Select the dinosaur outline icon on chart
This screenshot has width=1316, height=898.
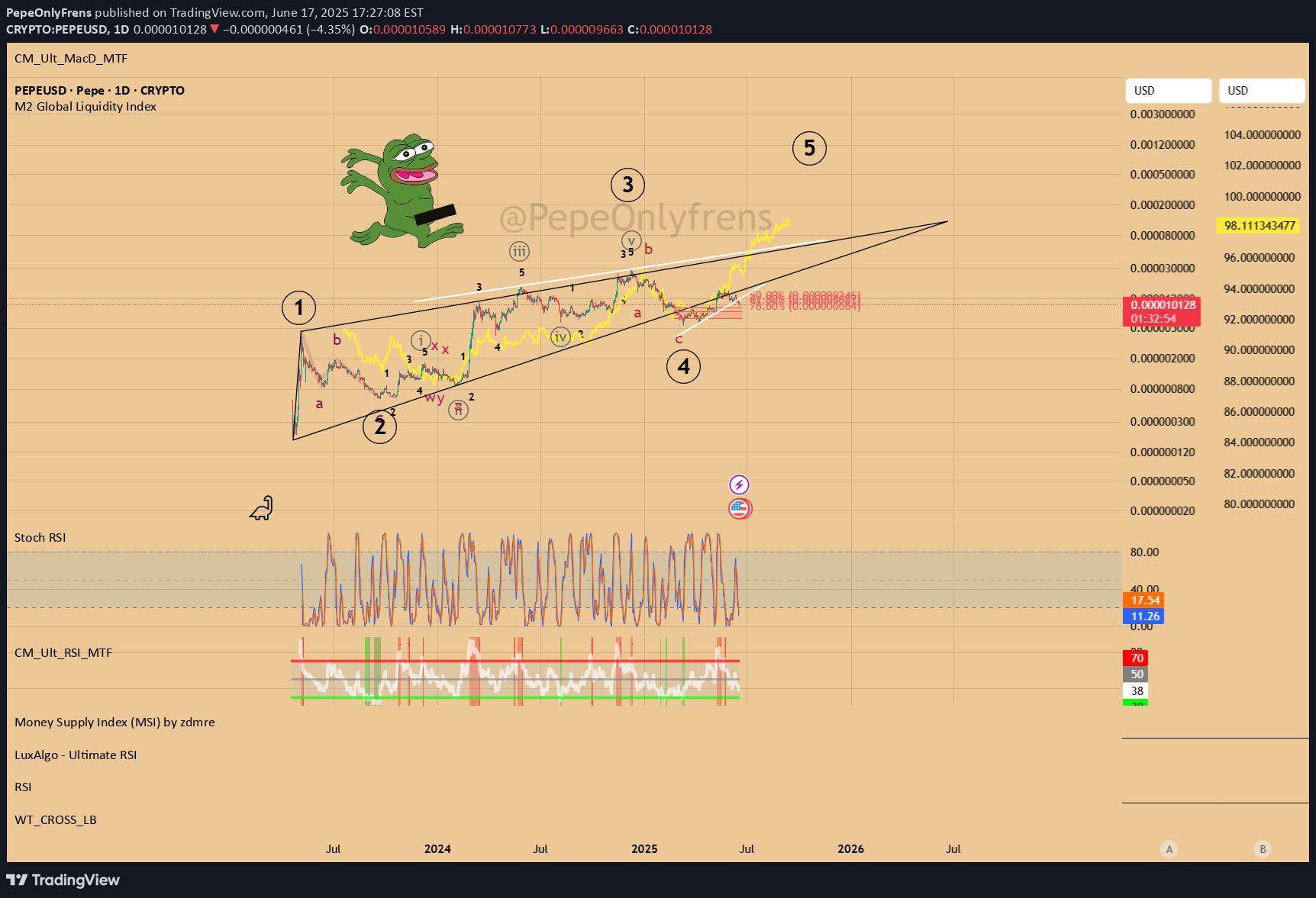(261, 508)
